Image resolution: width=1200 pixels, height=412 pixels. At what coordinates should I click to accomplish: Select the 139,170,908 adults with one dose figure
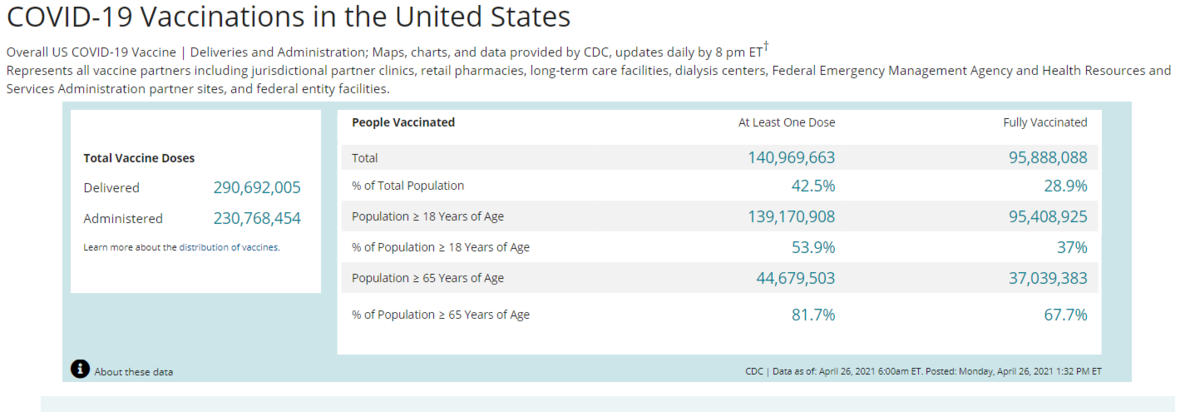click(791, 216)
